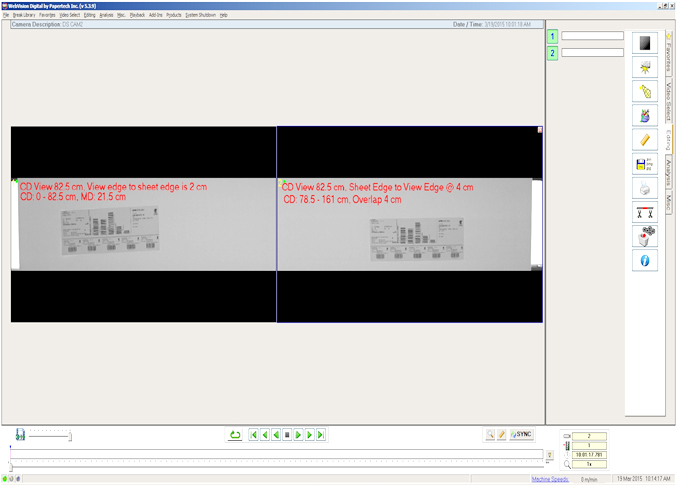
Task: Click the floppy disk save image icon
Action: pyautogui.click(x=645, y=164)
